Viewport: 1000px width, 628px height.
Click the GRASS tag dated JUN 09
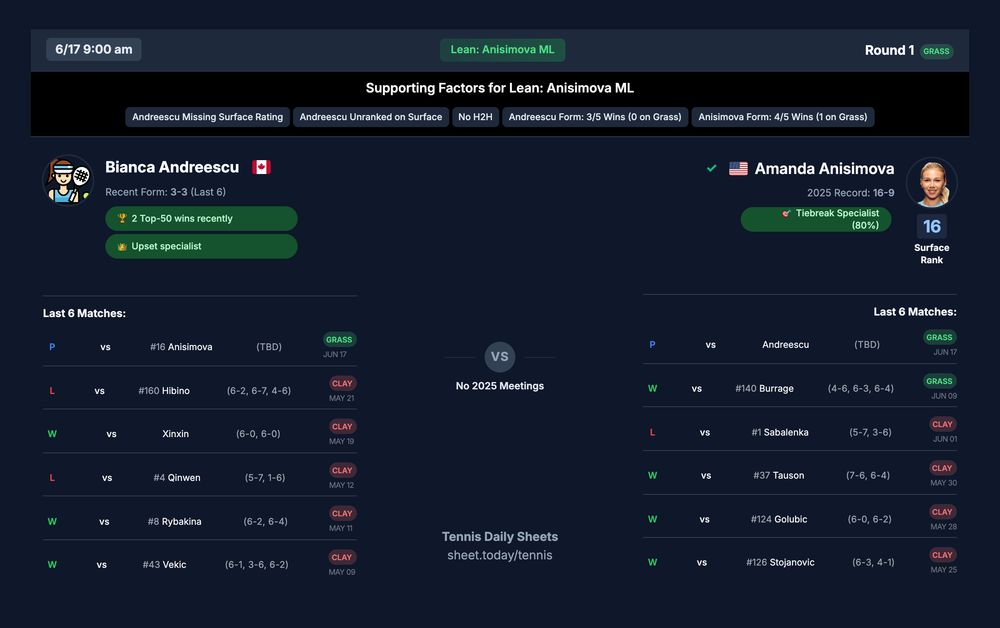939,381
